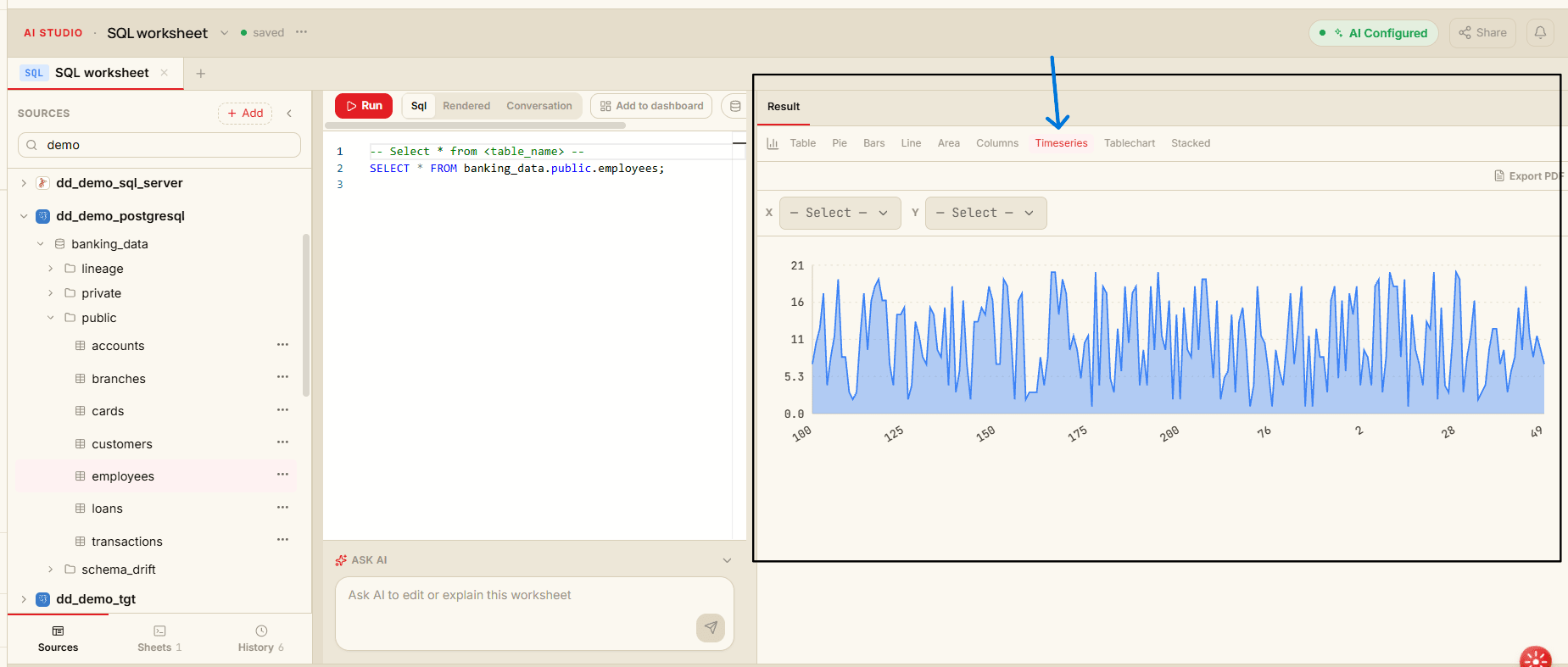Screen dimensions: 1568x667
Task: Collapse the Sources panel with left chevron
Action: (x=289, y=114)
